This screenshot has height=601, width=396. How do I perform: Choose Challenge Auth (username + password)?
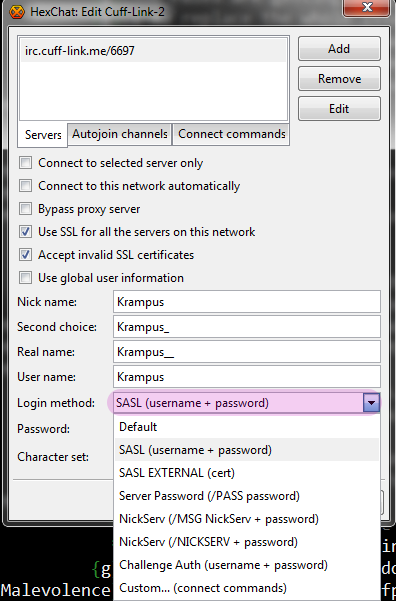click(x=247, y=565)
